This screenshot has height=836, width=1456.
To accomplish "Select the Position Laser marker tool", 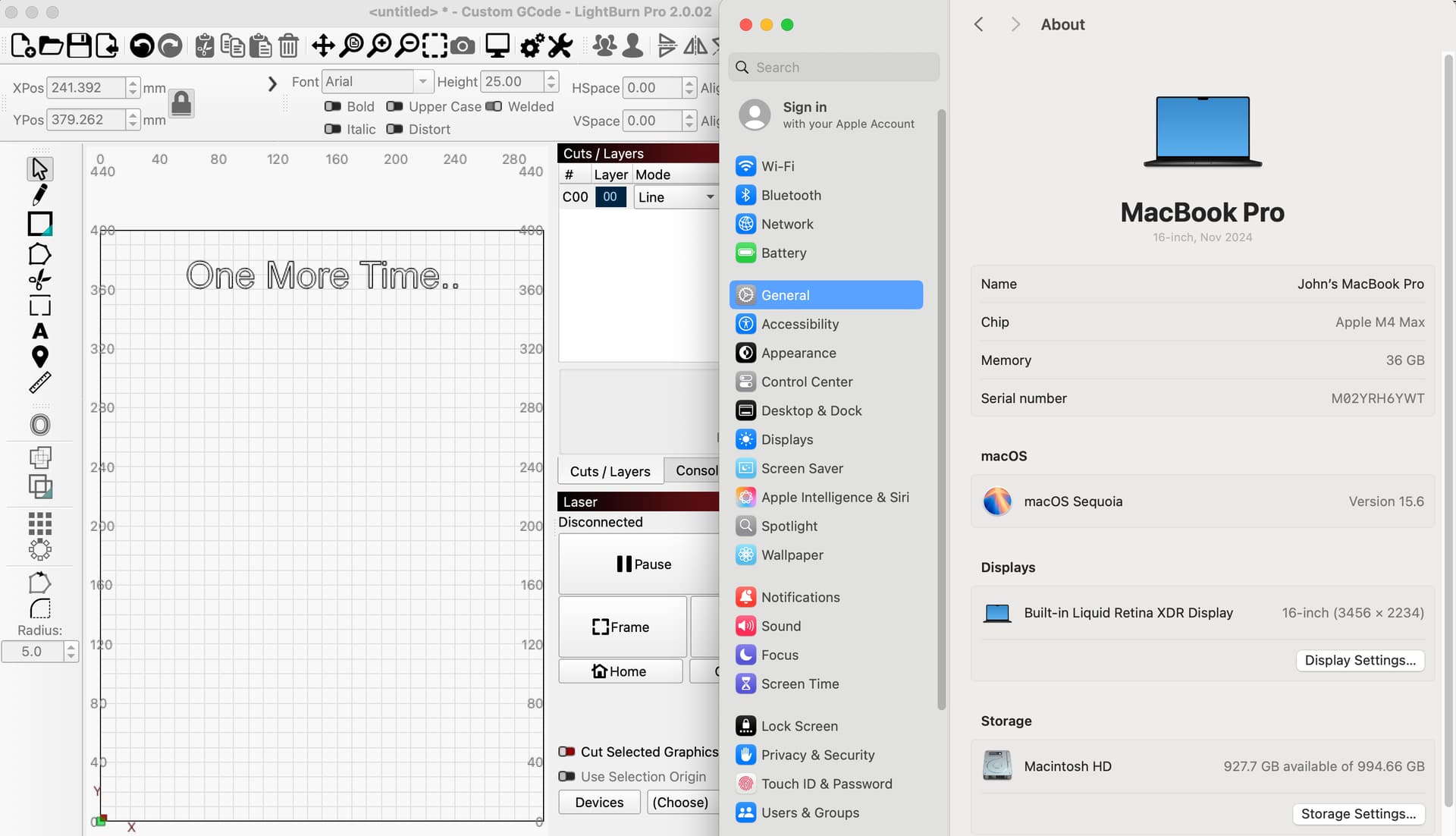I will [x=39, y=357].
